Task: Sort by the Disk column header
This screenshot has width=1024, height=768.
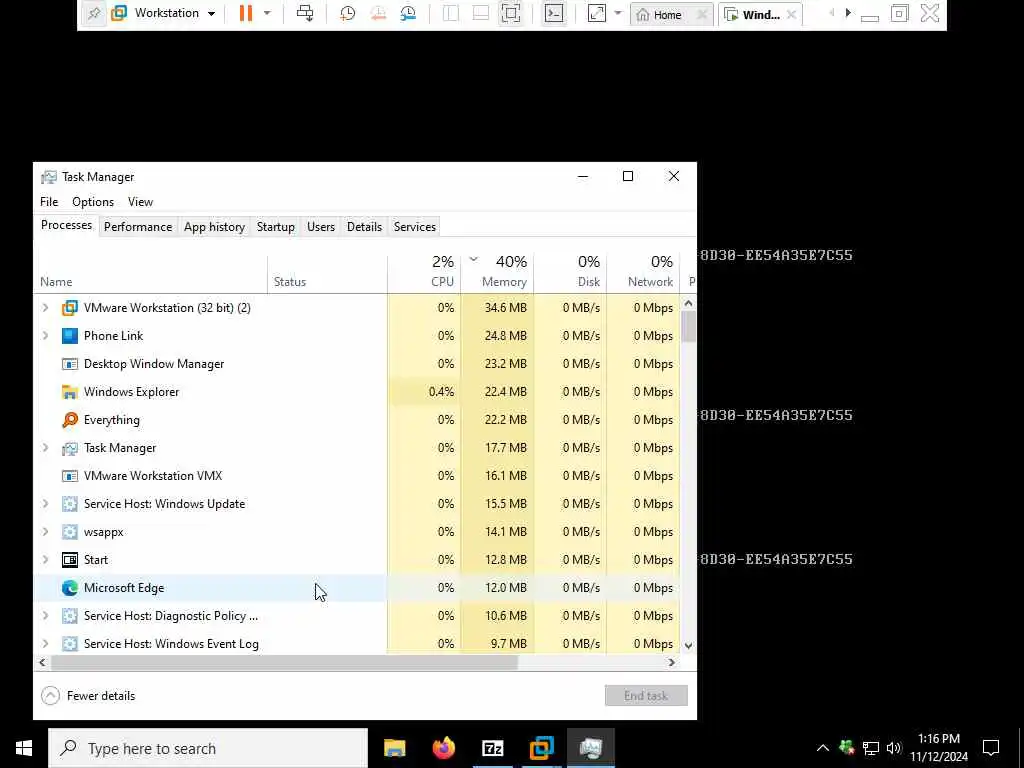Action: pyautogui.click(x=570, y=273)
